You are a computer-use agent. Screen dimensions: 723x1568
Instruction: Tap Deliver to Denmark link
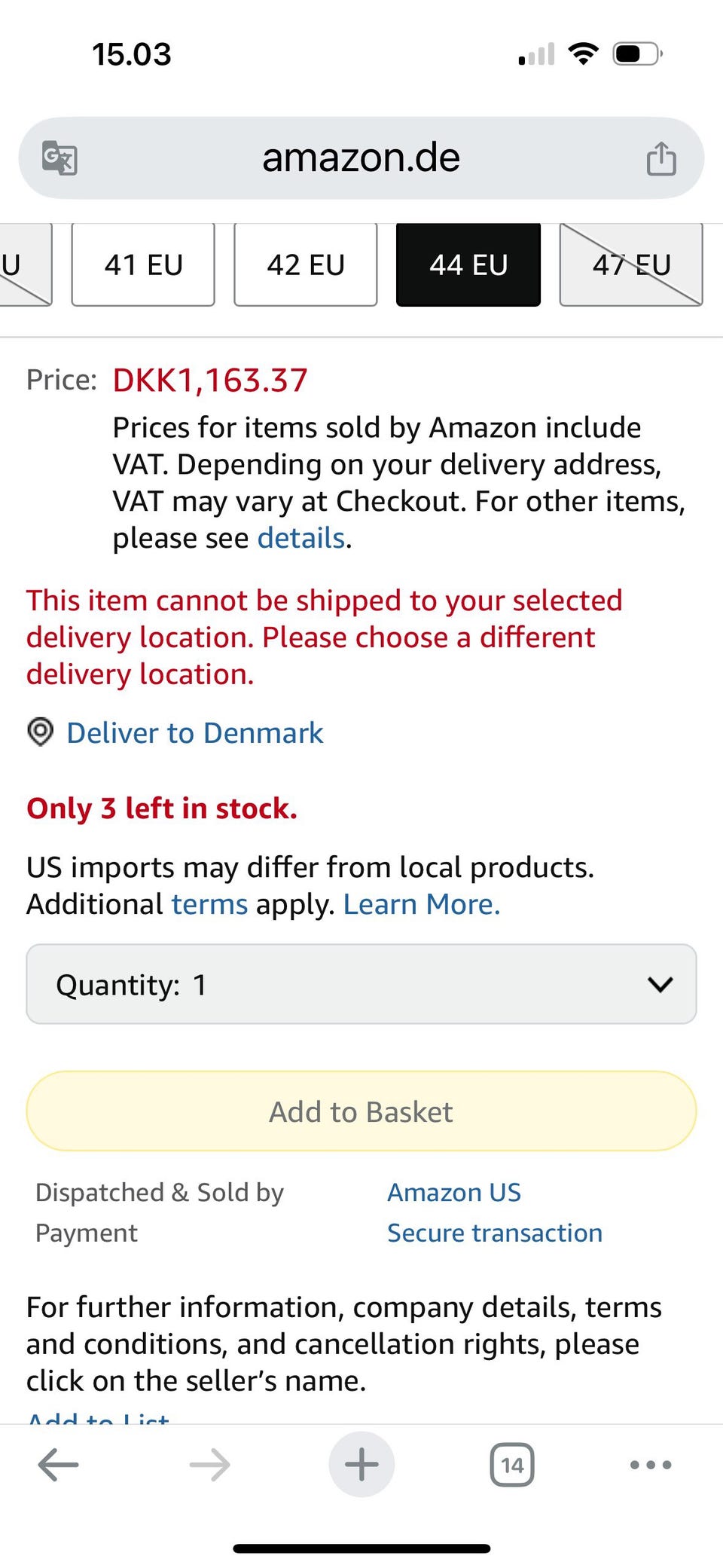pyautogui.click(x=195, y=732)
